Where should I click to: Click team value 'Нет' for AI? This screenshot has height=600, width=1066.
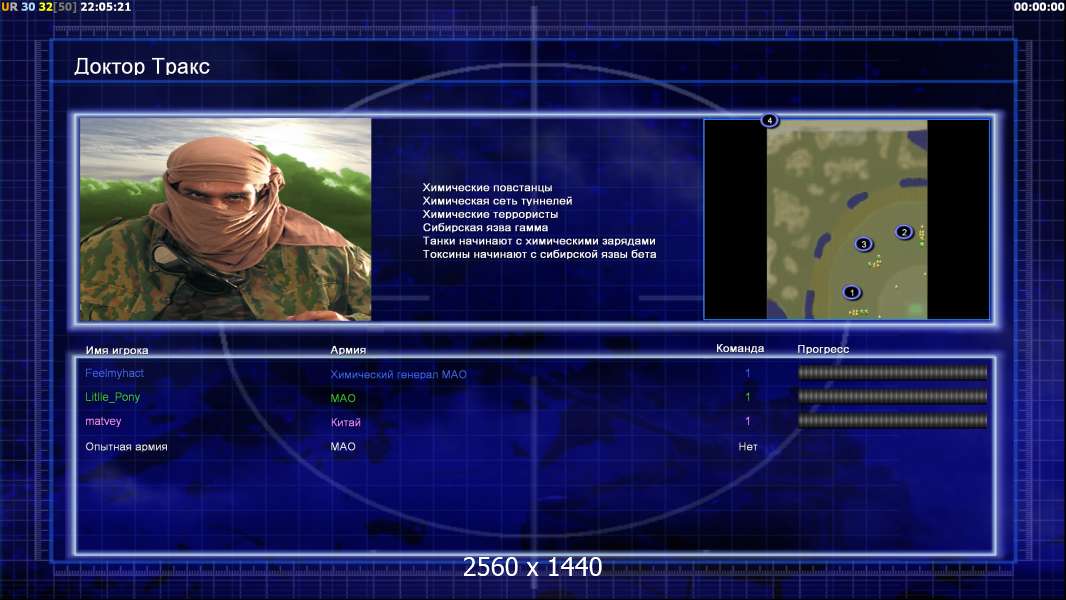[x=747, y=446]
